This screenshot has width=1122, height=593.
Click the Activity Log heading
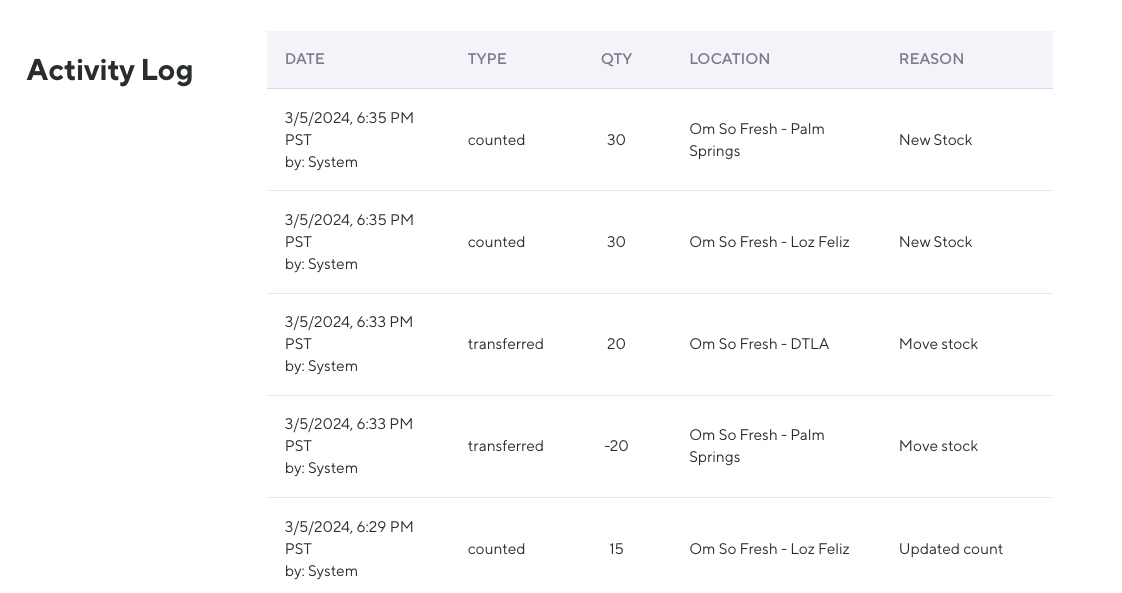click(110, 70)
